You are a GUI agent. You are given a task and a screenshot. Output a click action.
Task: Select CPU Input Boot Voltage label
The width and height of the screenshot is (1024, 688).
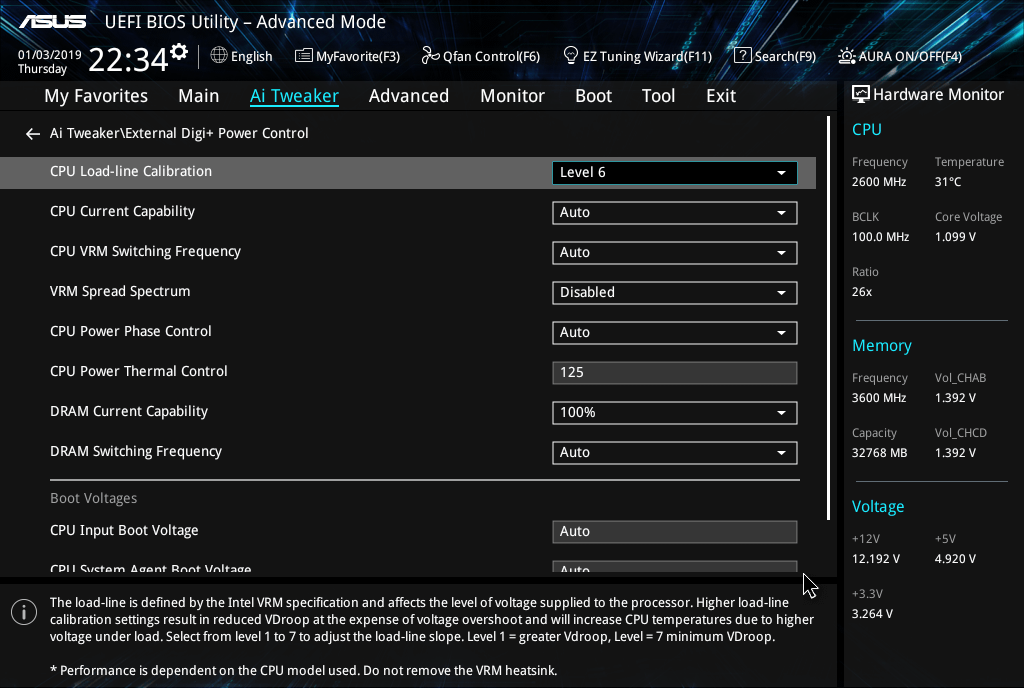pos(124,530)
